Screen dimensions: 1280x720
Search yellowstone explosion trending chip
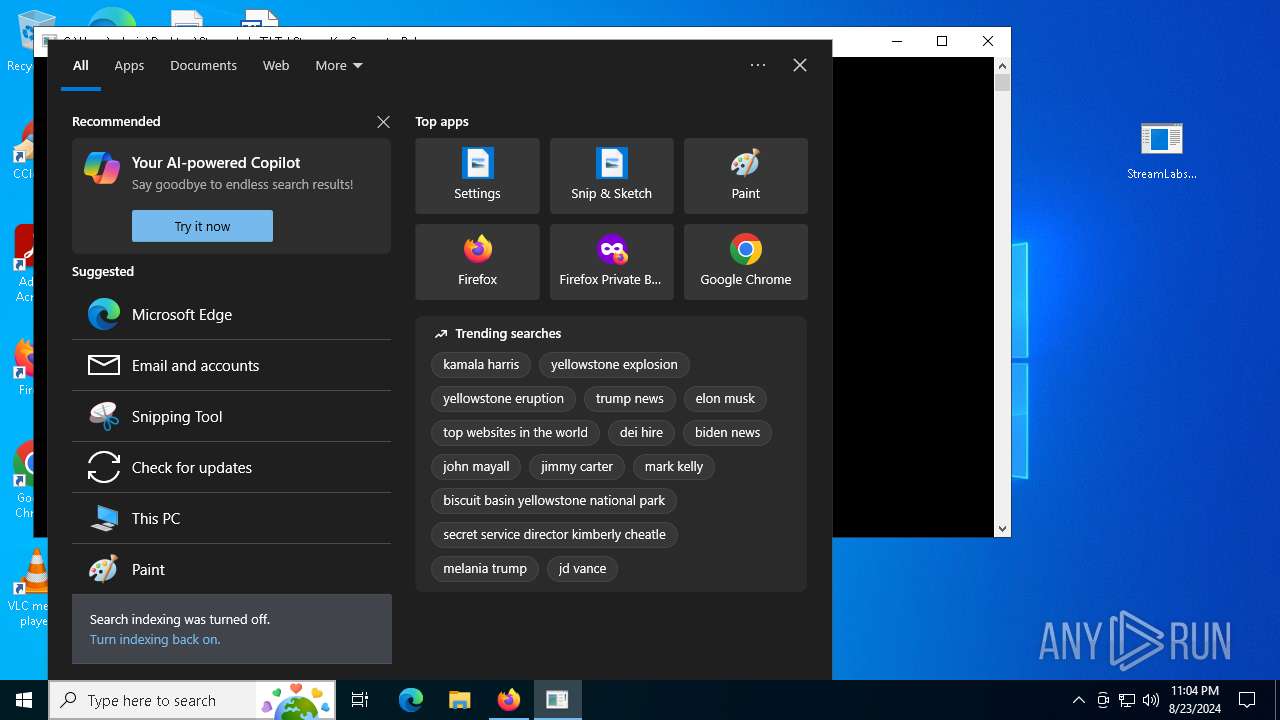614,365
